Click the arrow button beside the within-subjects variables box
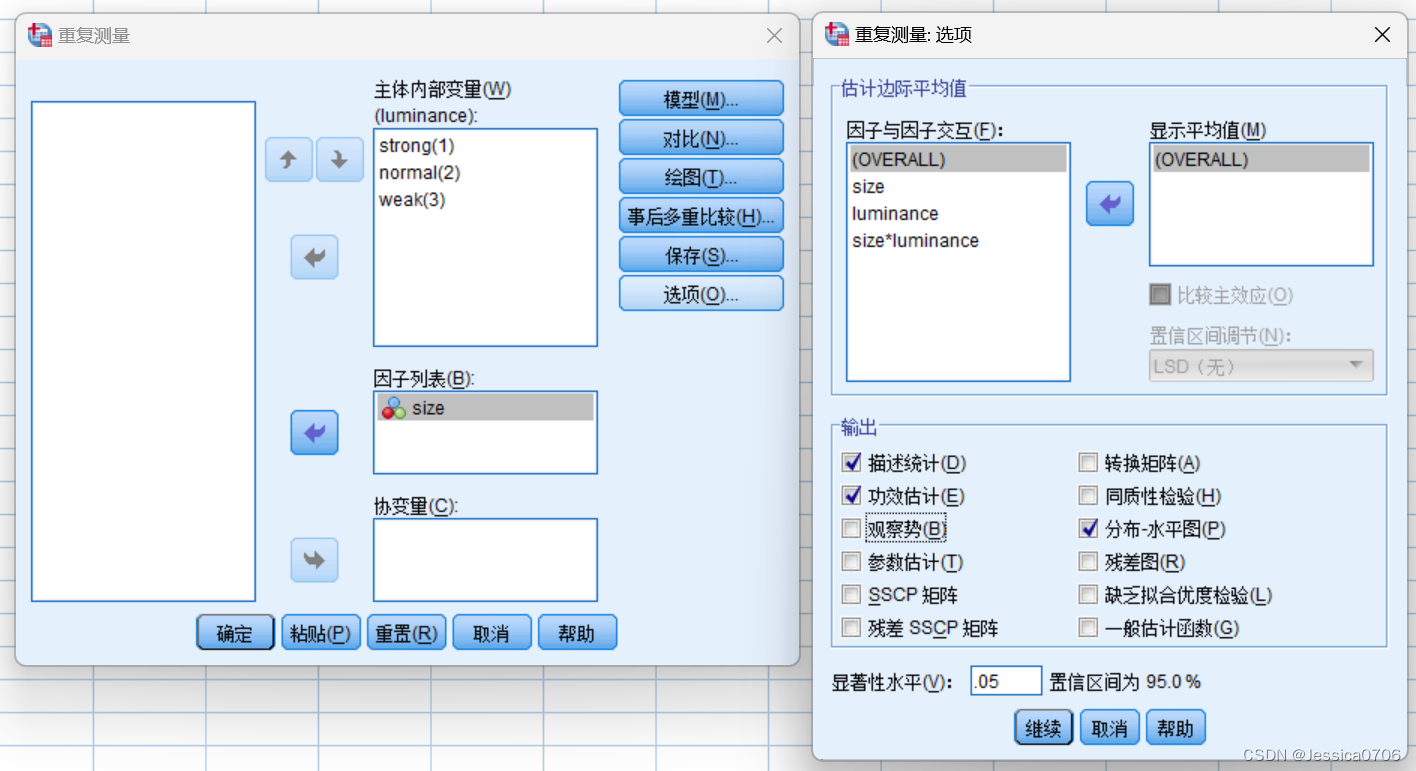Viewport: 1416px width, 771px height. (315, 258)
